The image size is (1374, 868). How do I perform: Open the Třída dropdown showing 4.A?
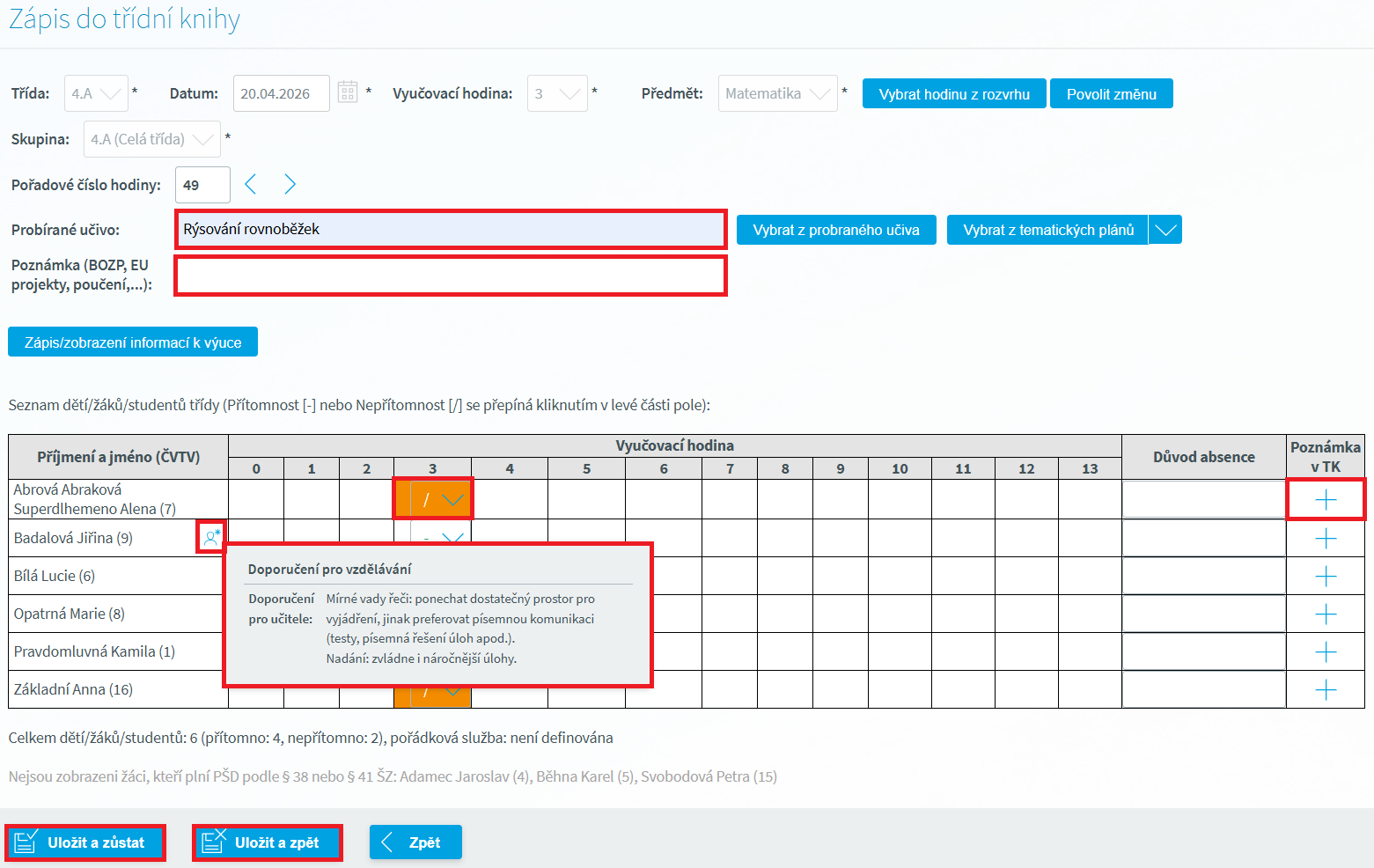pyautogui.click(x=96, y=93)
